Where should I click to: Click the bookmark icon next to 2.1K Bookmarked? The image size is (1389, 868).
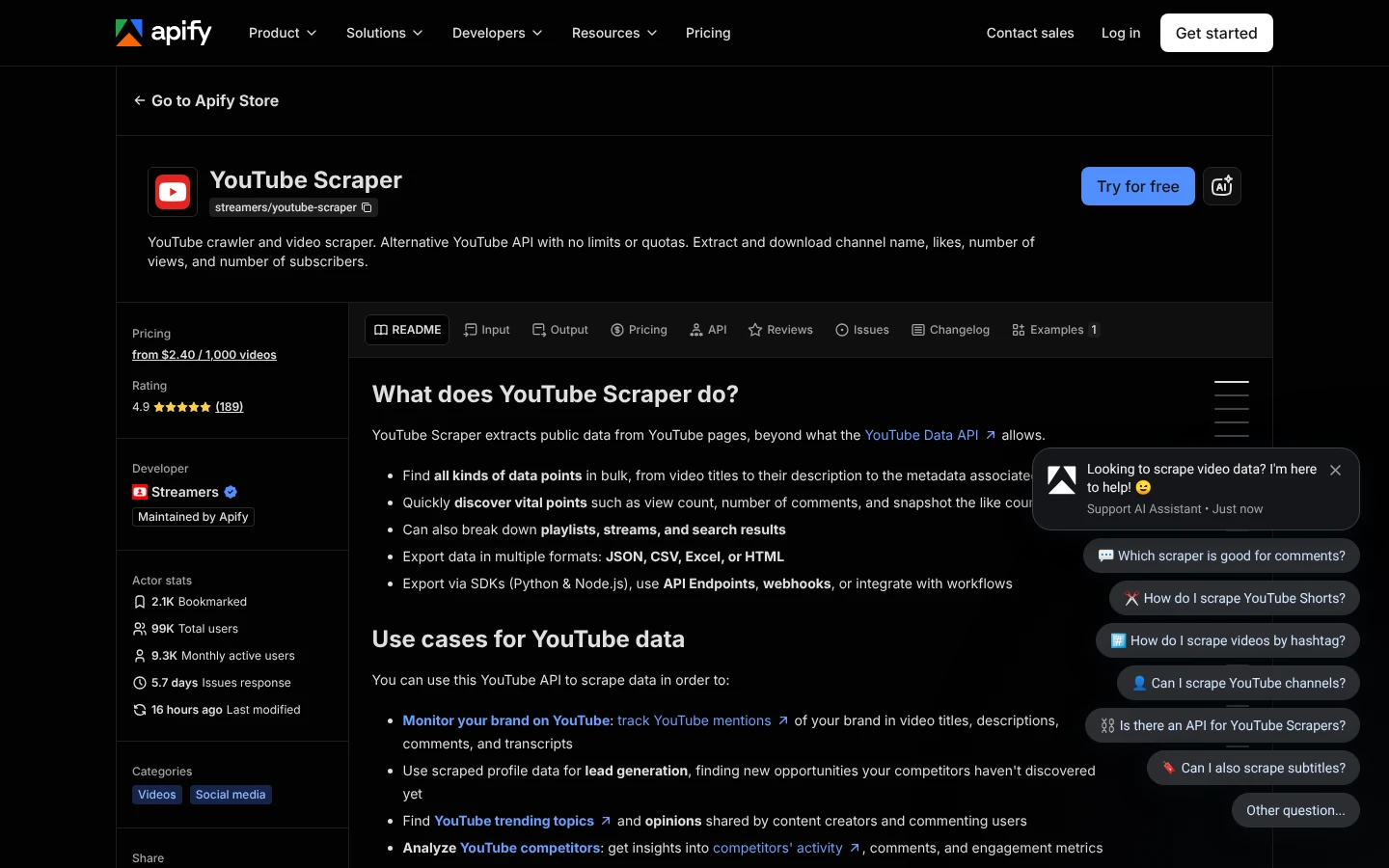pos(140,602)
